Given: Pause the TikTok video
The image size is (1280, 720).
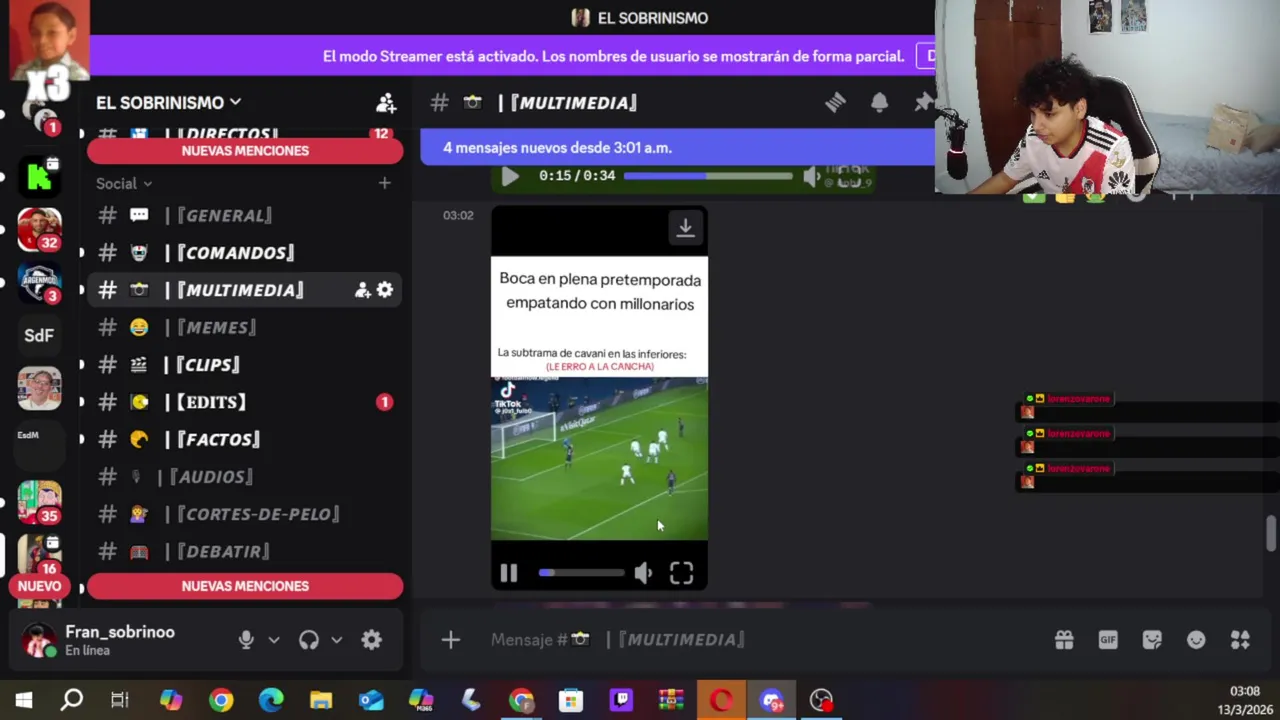Looking at the screenshot, I should [x=508, y=573].
